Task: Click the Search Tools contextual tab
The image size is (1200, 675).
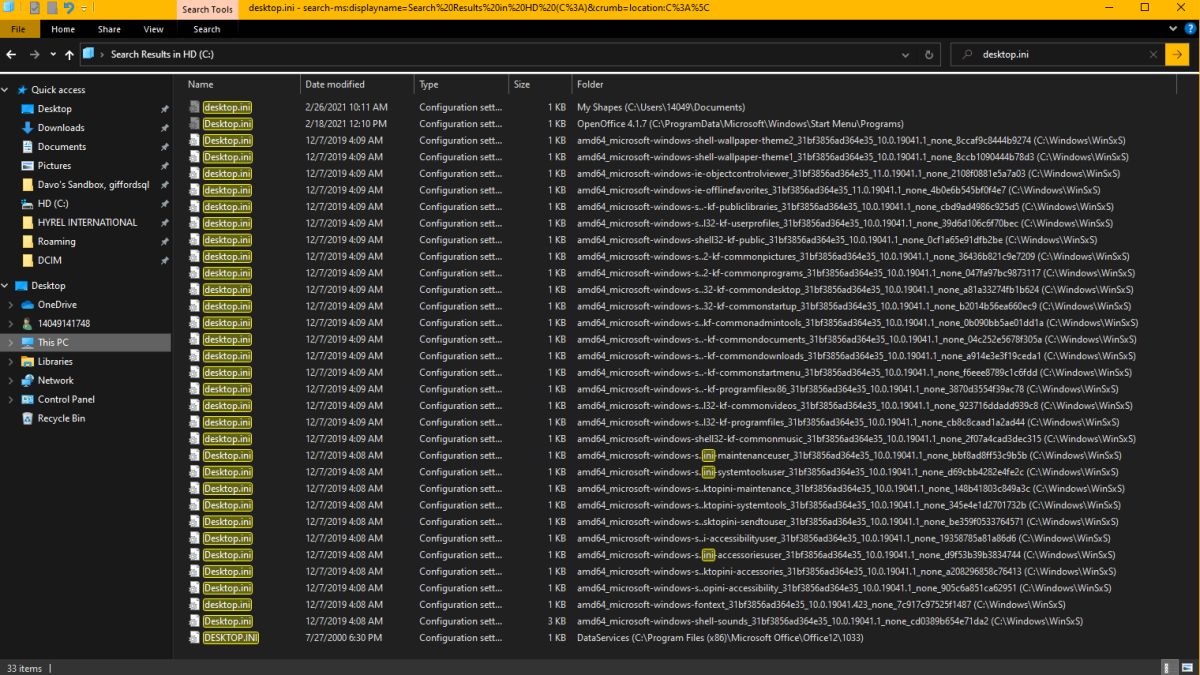Action: pyautogui.click(x=207, y=9)
